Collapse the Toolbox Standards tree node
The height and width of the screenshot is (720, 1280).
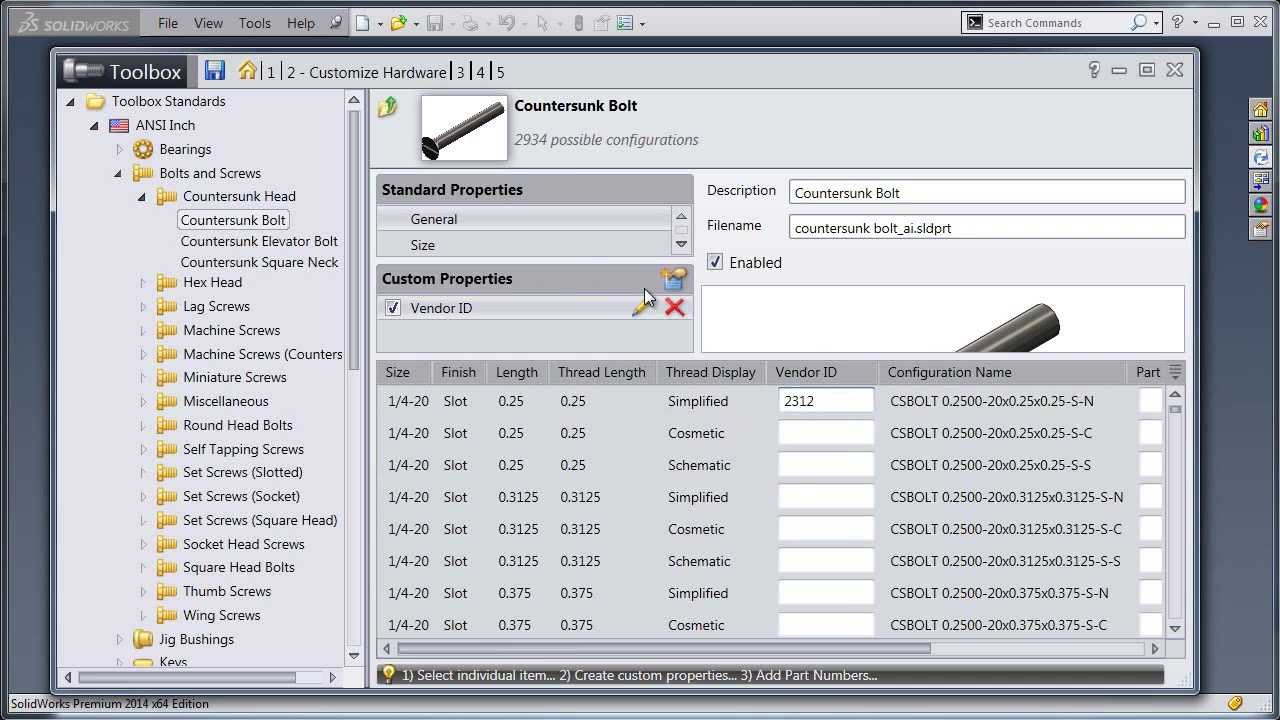(70, 102)
